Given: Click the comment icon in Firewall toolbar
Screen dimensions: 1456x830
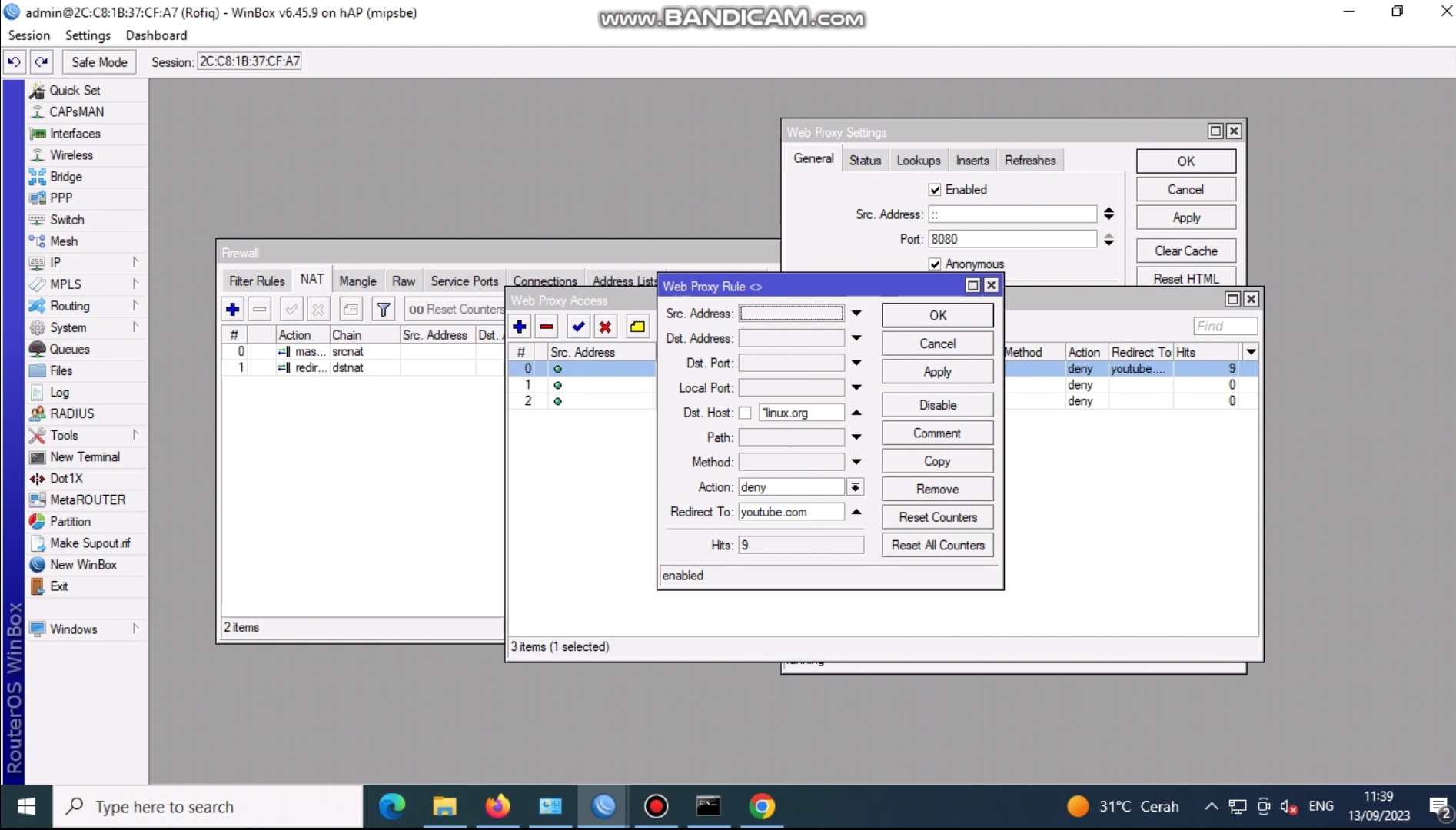Looking at the screenshot, I should [351, 309].
